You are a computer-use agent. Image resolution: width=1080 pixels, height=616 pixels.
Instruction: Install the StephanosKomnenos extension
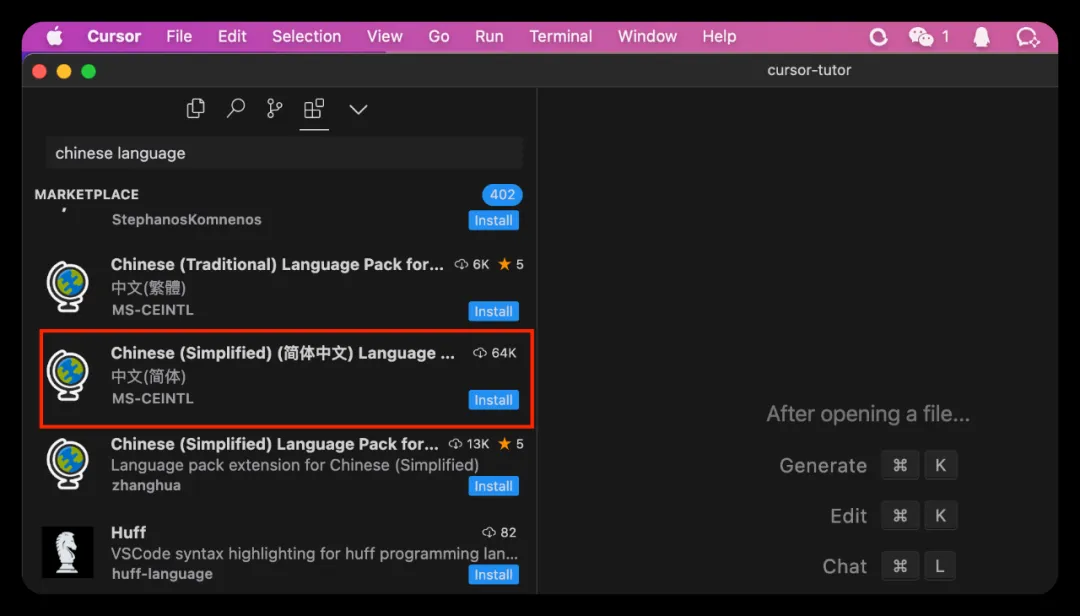(x=493, y=220)
